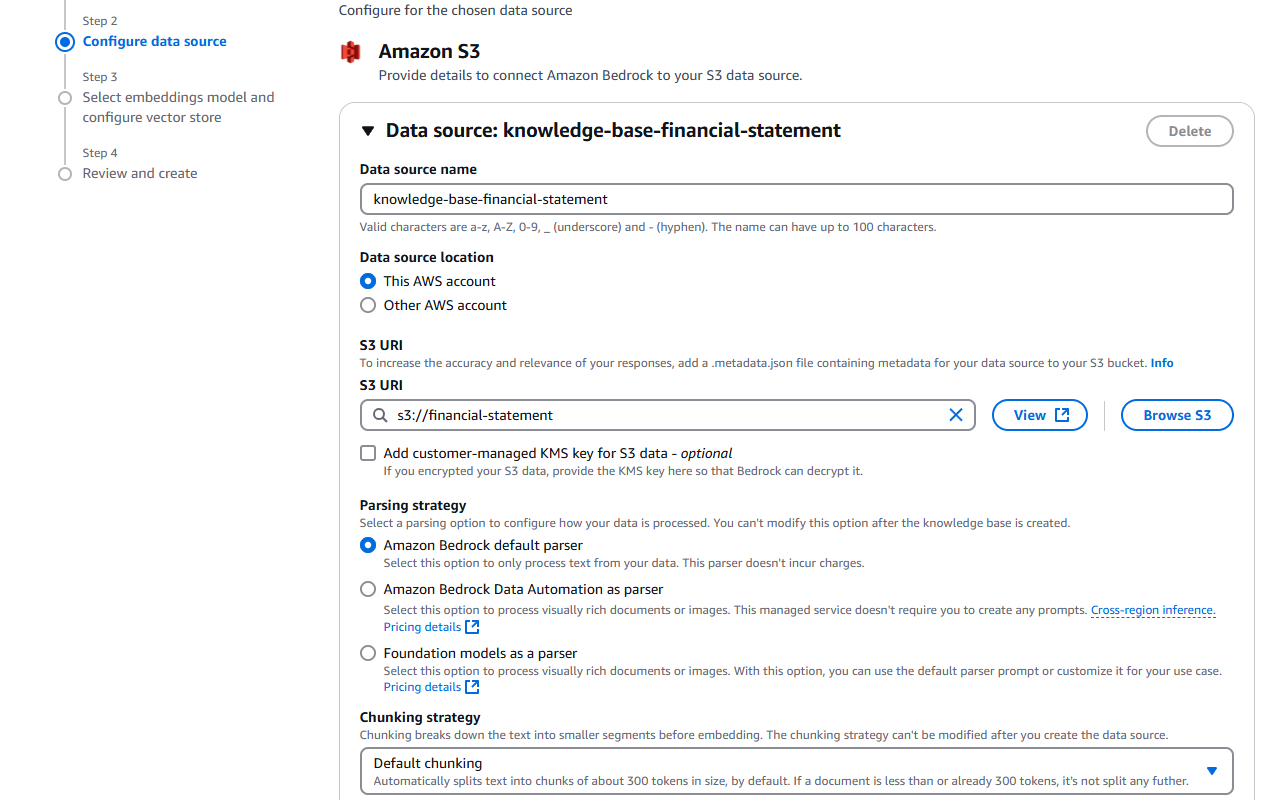The image size is (1279, 800).
Task: Click the chunking dropdown arrow
Action: click(1212, 771)
